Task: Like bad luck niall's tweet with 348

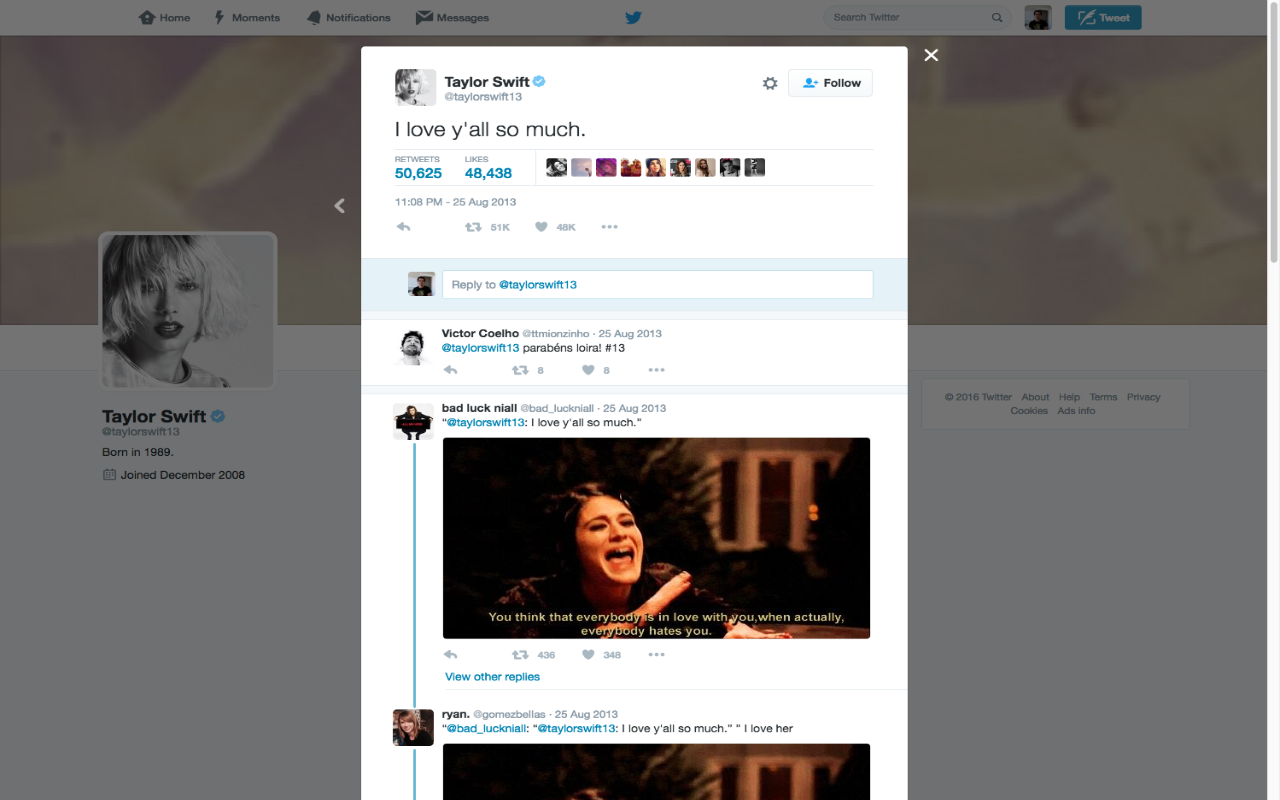Action: click(x=601, y=655)
